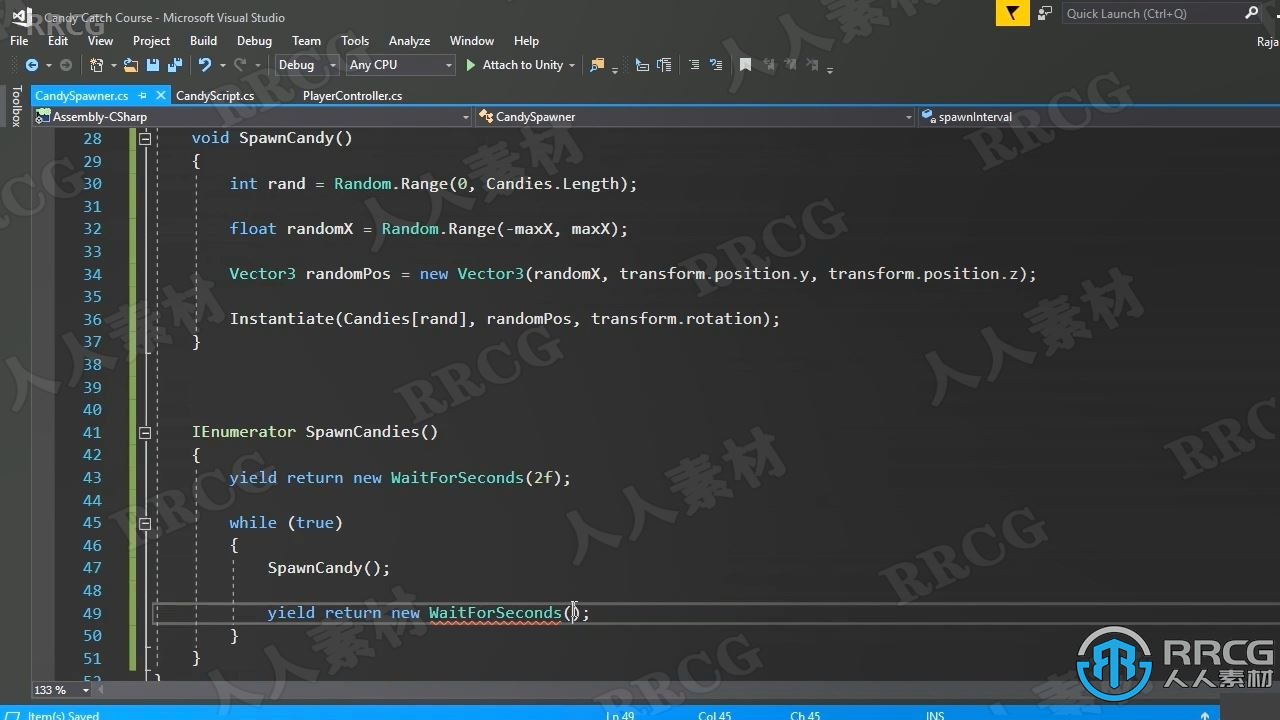Viewport: 1280px width, 720px height.
Task: Open the Edit menu
Action: (x=58, y=41)
